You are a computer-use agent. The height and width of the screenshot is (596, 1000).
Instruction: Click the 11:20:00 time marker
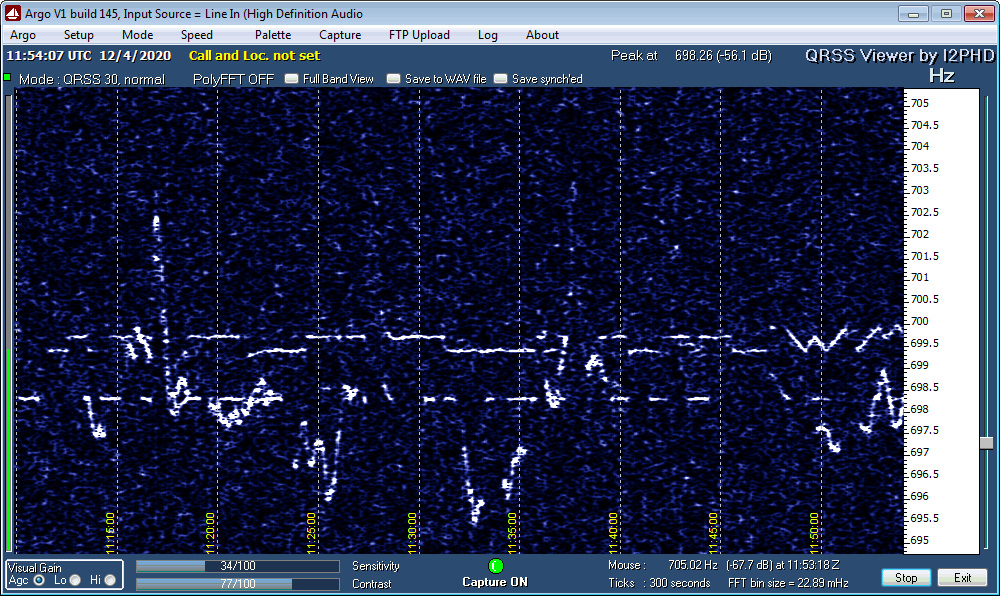pos(210,533)
